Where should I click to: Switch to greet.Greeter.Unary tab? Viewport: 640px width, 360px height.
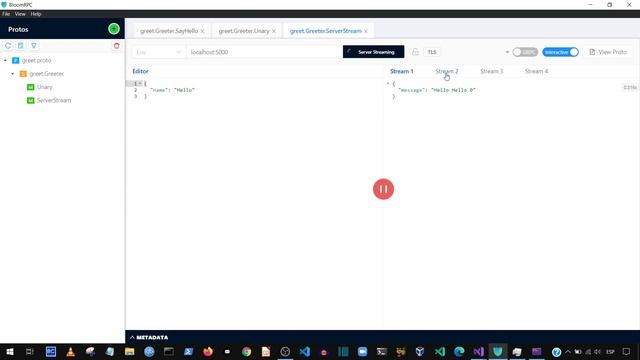coord(244,31)
